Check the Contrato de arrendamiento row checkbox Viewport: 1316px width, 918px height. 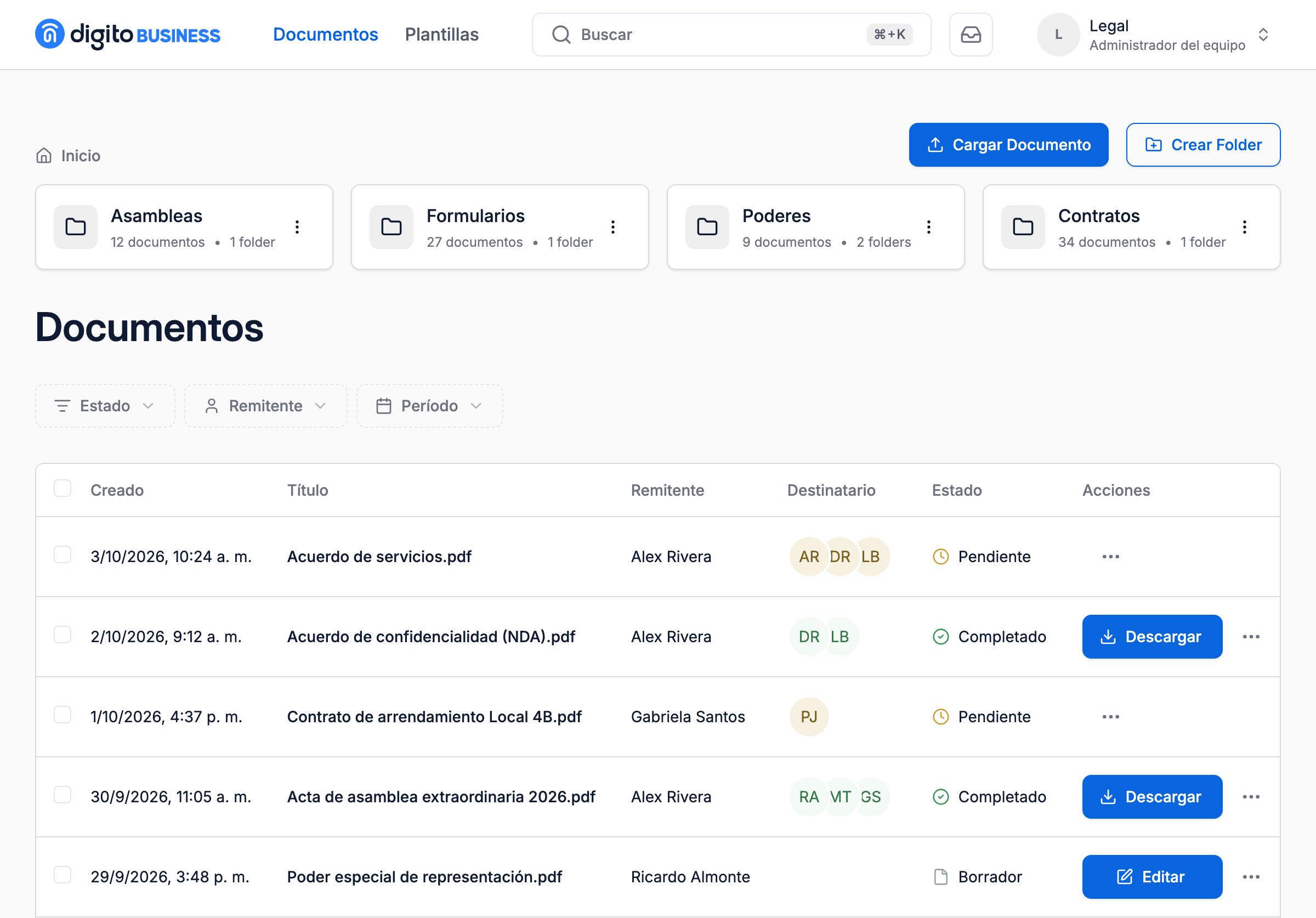pyautogui.click(x=63, y=715)
